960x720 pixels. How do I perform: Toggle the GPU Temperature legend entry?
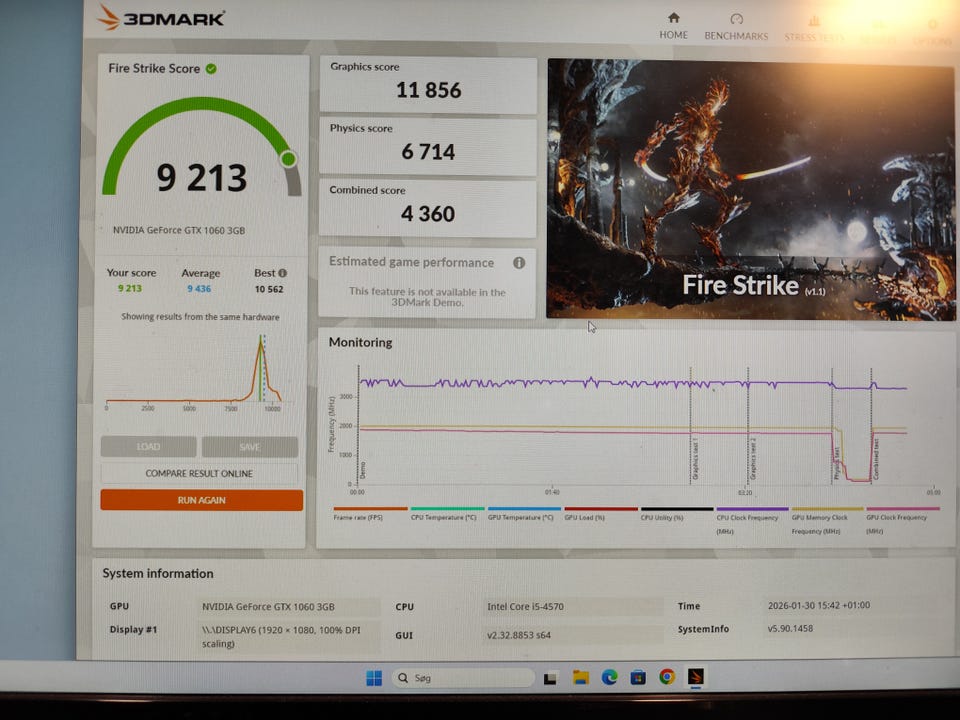(x=523, y=513)
